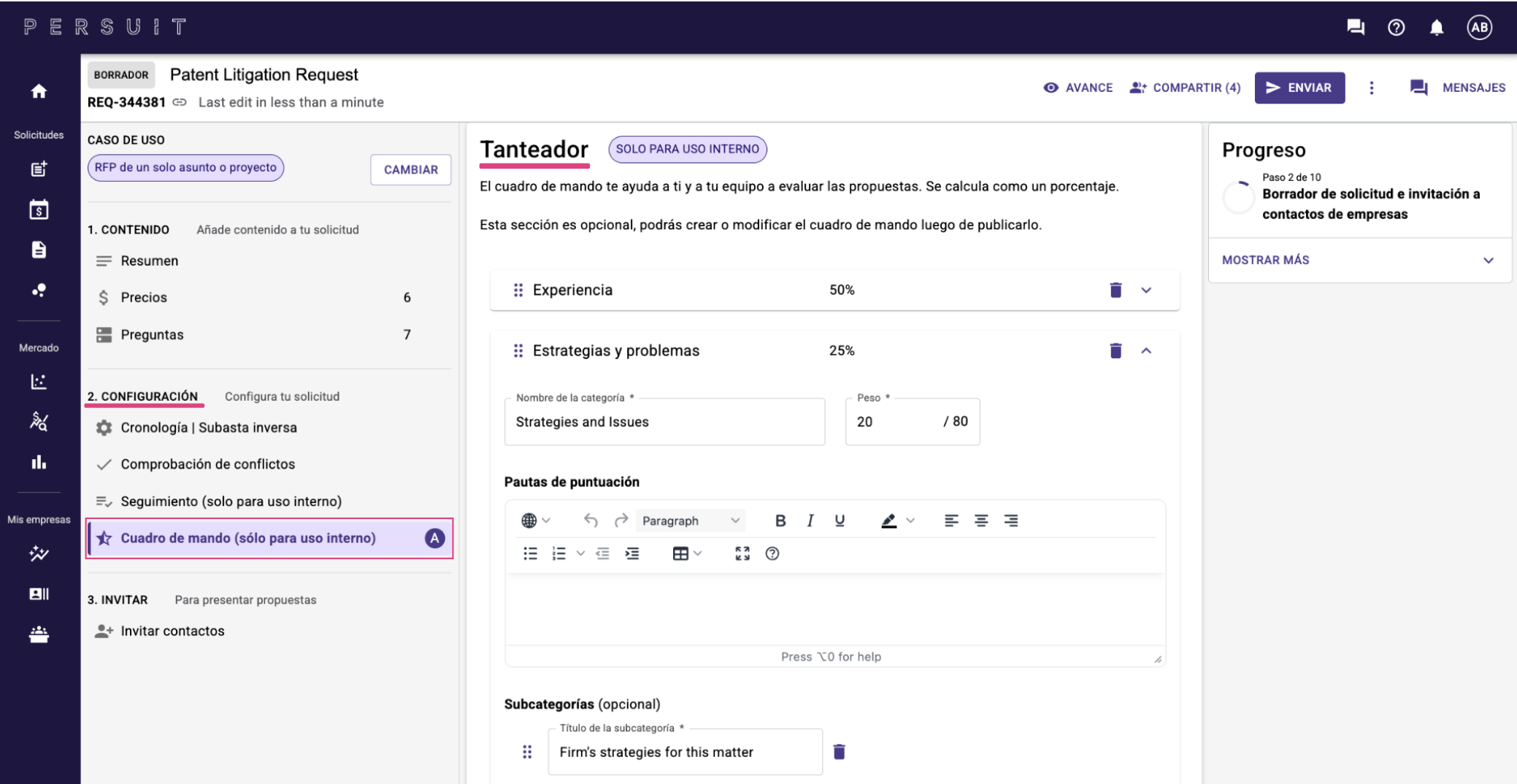Delete the Estrategias y problemas category
This screenshot has width=1517, height=784.
tap(1115, 350)
